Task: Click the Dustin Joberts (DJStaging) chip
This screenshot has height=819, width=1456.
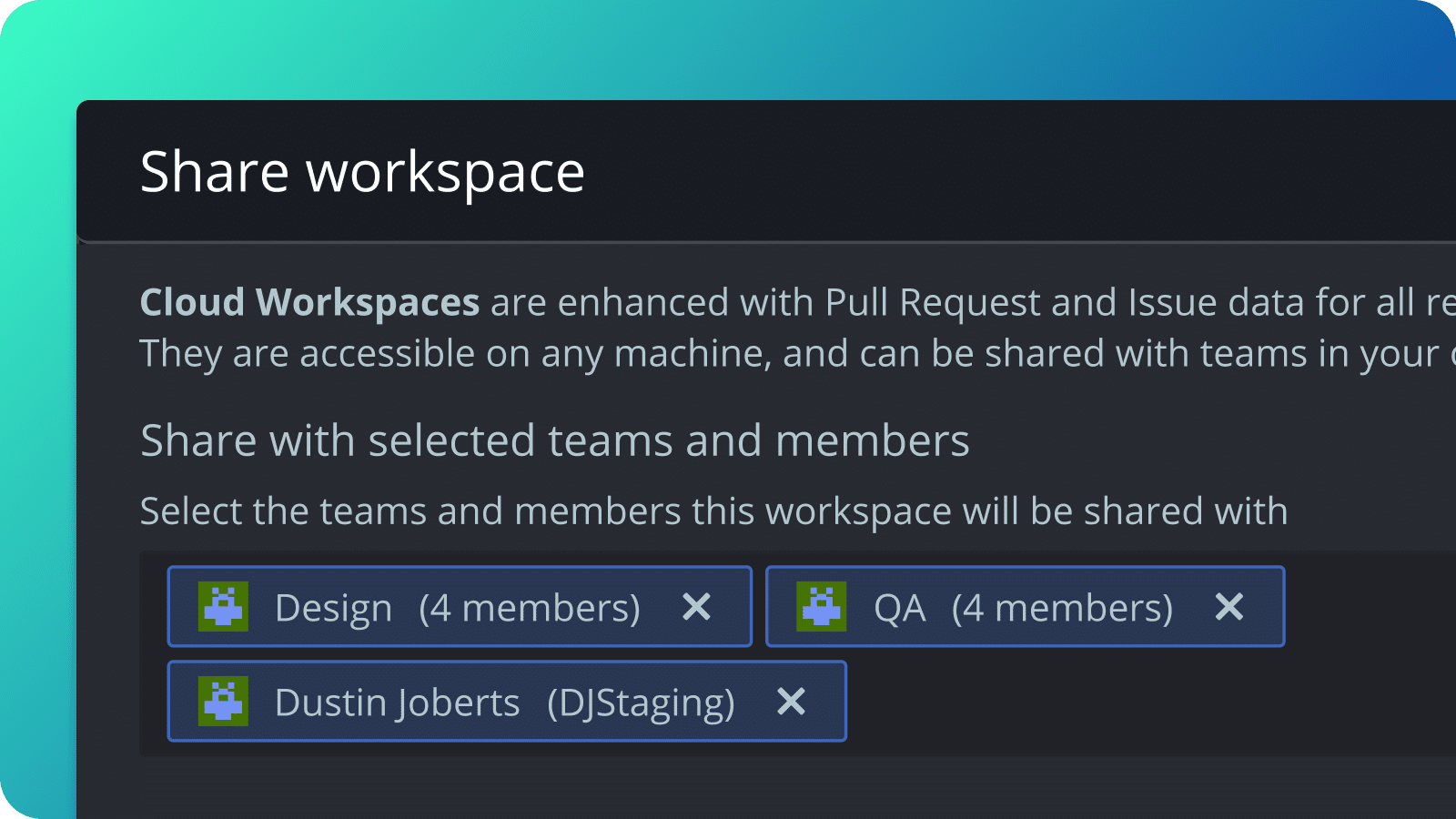Action: click(x=507, y=701)
